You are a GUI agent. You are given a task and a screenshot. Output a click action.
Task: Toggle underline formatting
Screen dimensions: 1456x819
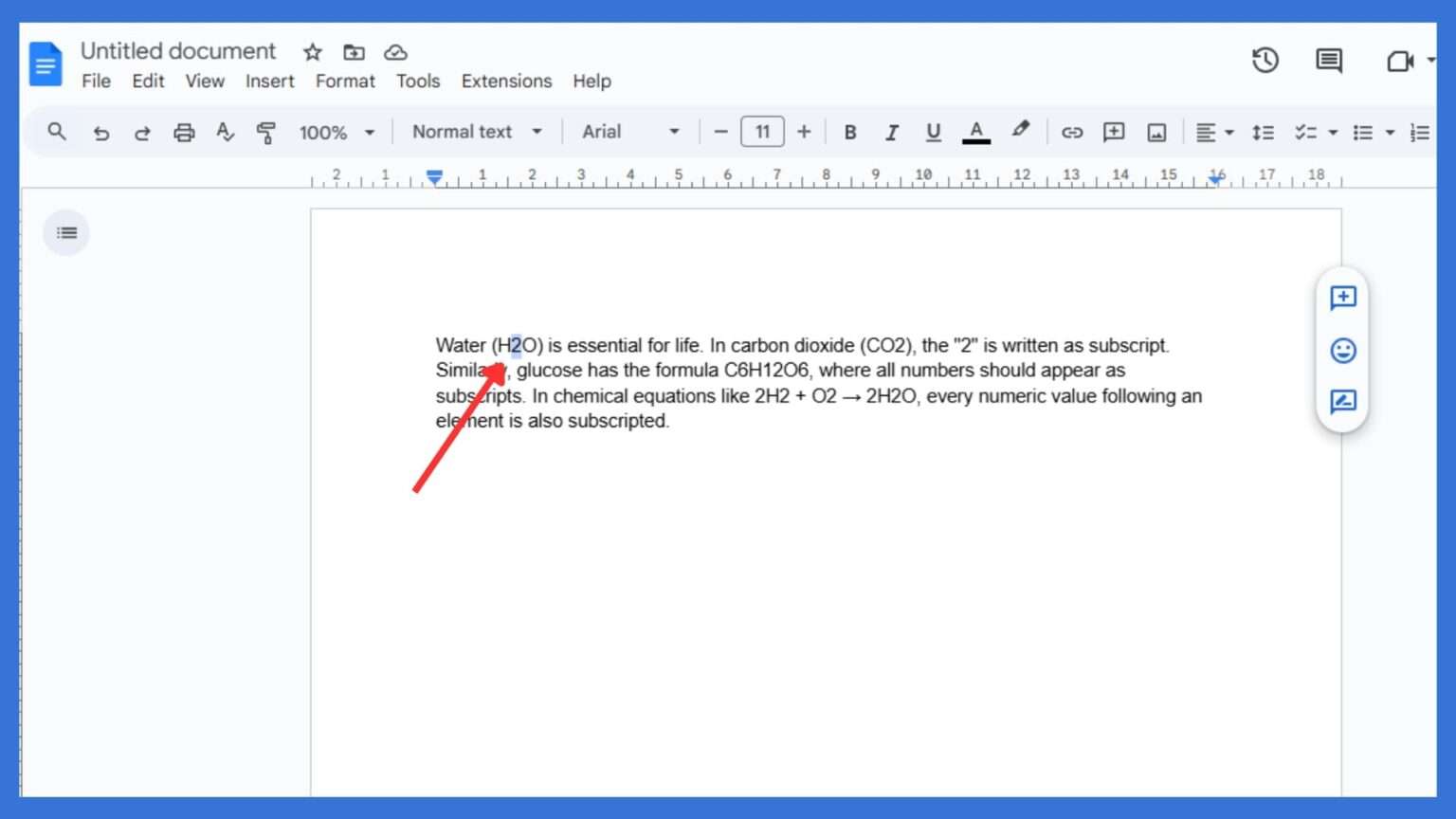tap(933, 133)
